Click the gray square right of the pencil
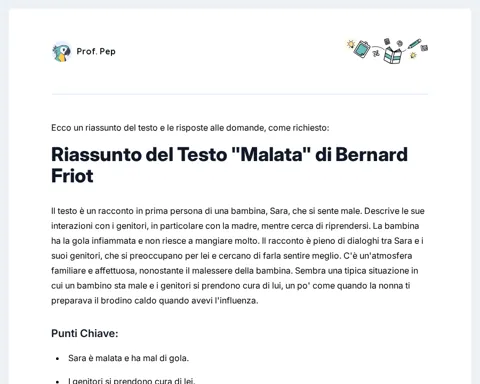Viewport: 480px width, 384px height. pyautogui.click(x=424, y=48)
